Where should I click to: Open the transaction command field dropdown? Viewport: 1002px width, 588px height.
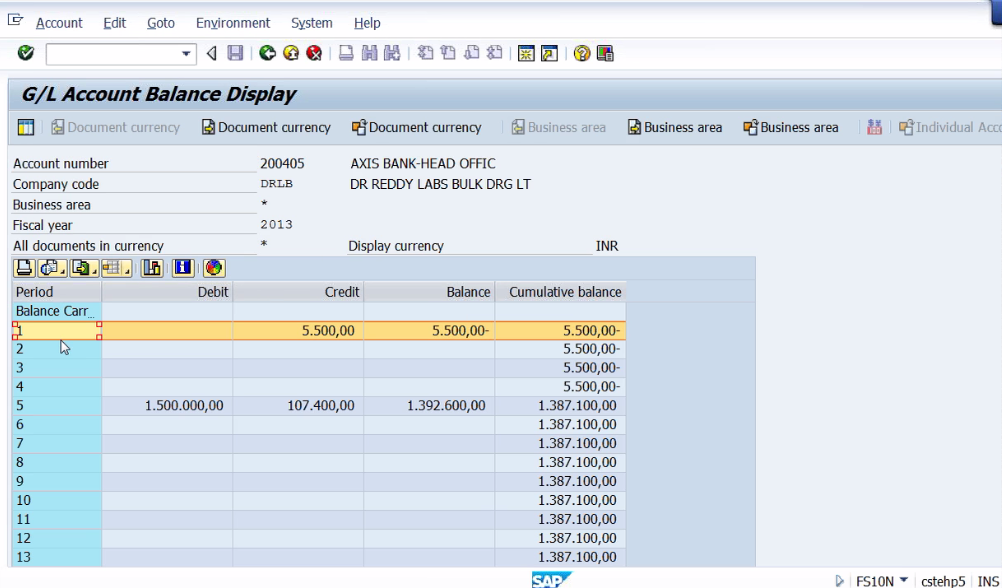(x=186, y=54)
